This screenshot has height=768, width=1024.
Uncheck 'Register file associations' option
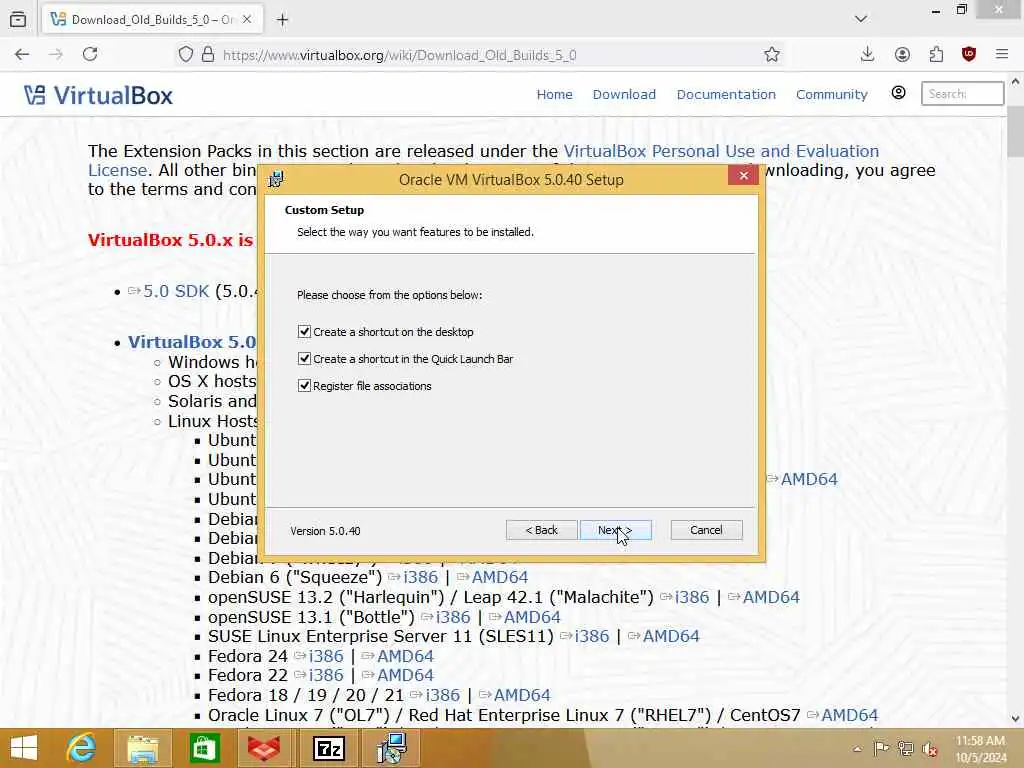pyautogui.click(x=304, y=386)
